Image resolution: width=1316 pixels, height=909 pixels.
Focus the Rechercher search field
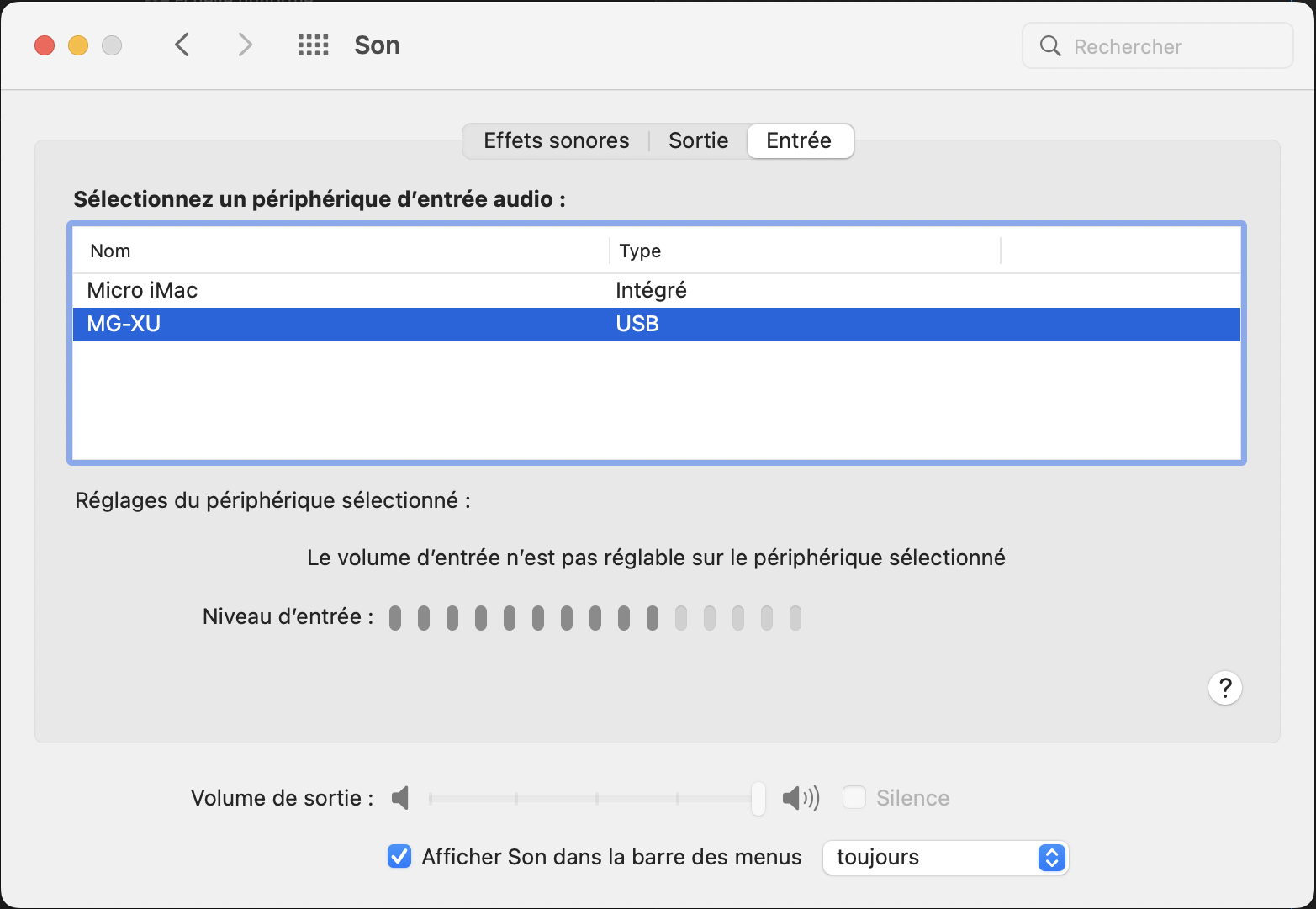[1158, 45]
